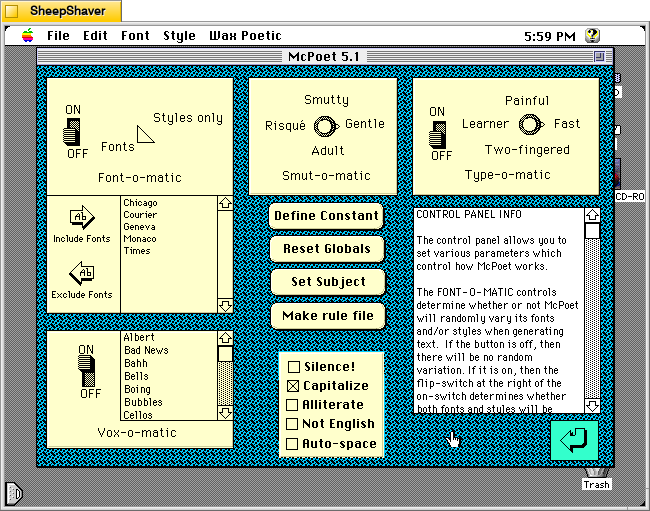Click the info text scrollbar track
Viewport: 650px width, 511px height.
point(592,318)
